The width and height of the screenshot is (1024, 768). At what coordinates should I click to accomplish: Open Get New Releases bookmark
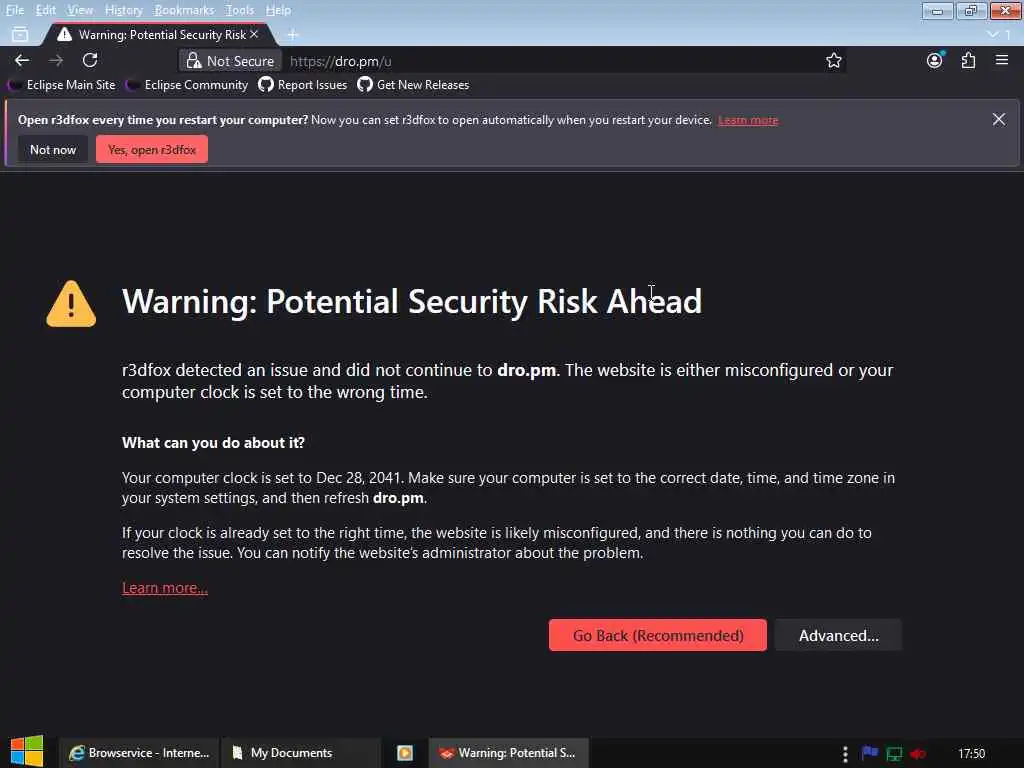coord(413,85)
